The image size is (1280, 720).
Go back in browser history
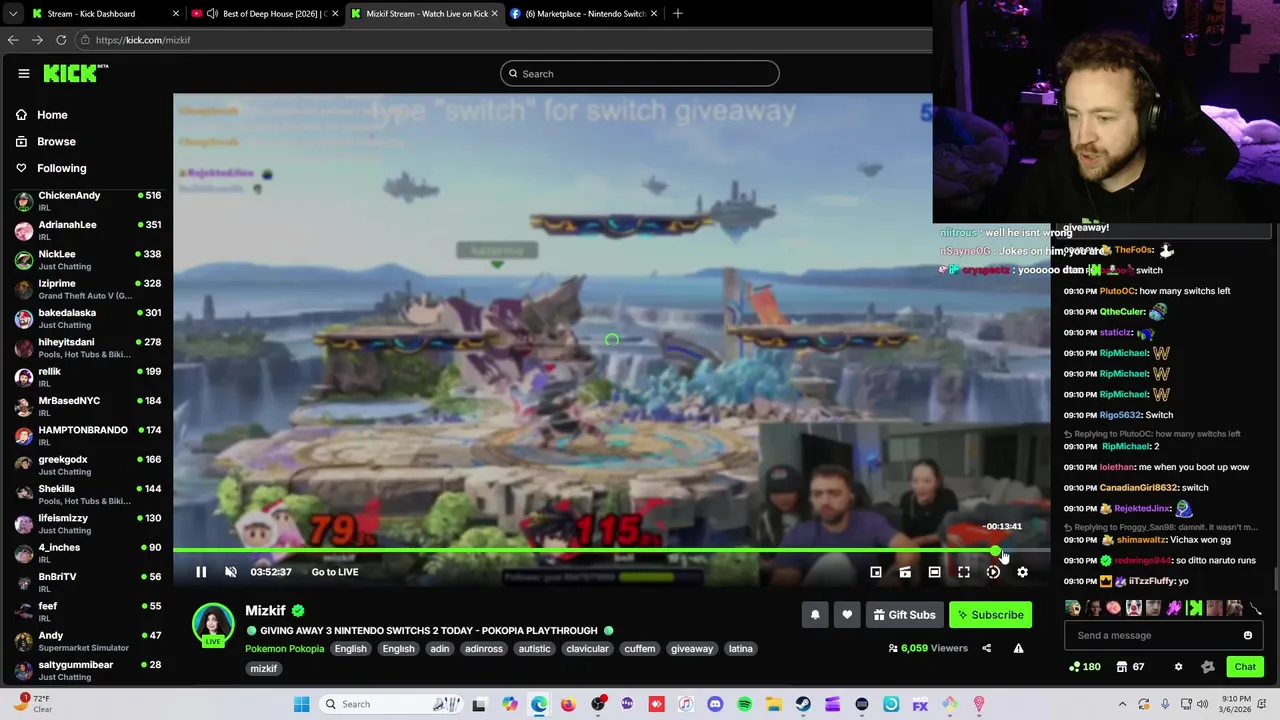[13, 40]
